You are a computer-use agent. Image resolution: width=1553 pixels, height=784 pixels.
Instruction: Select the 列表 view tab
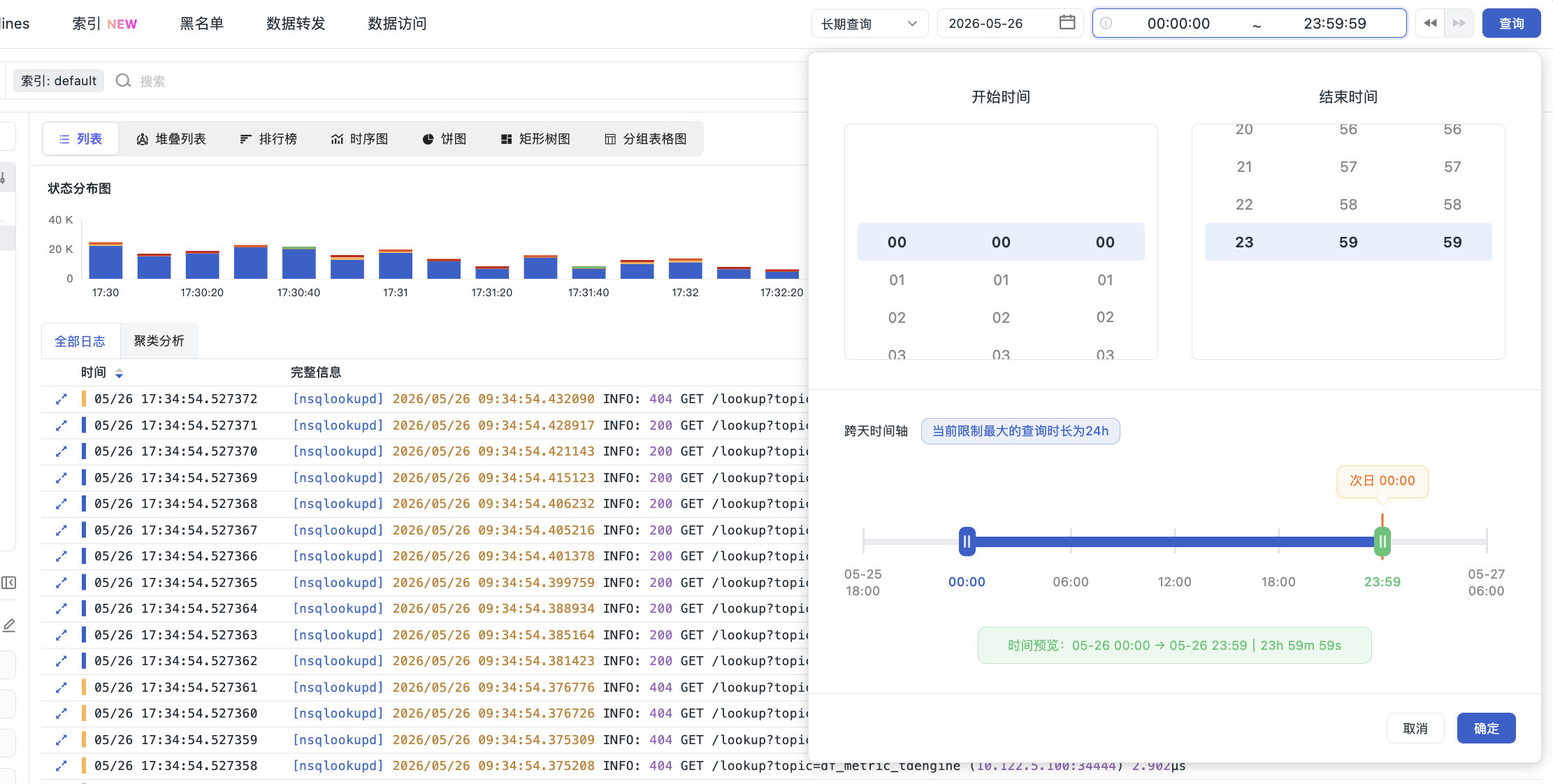click(x=80, y=139)
